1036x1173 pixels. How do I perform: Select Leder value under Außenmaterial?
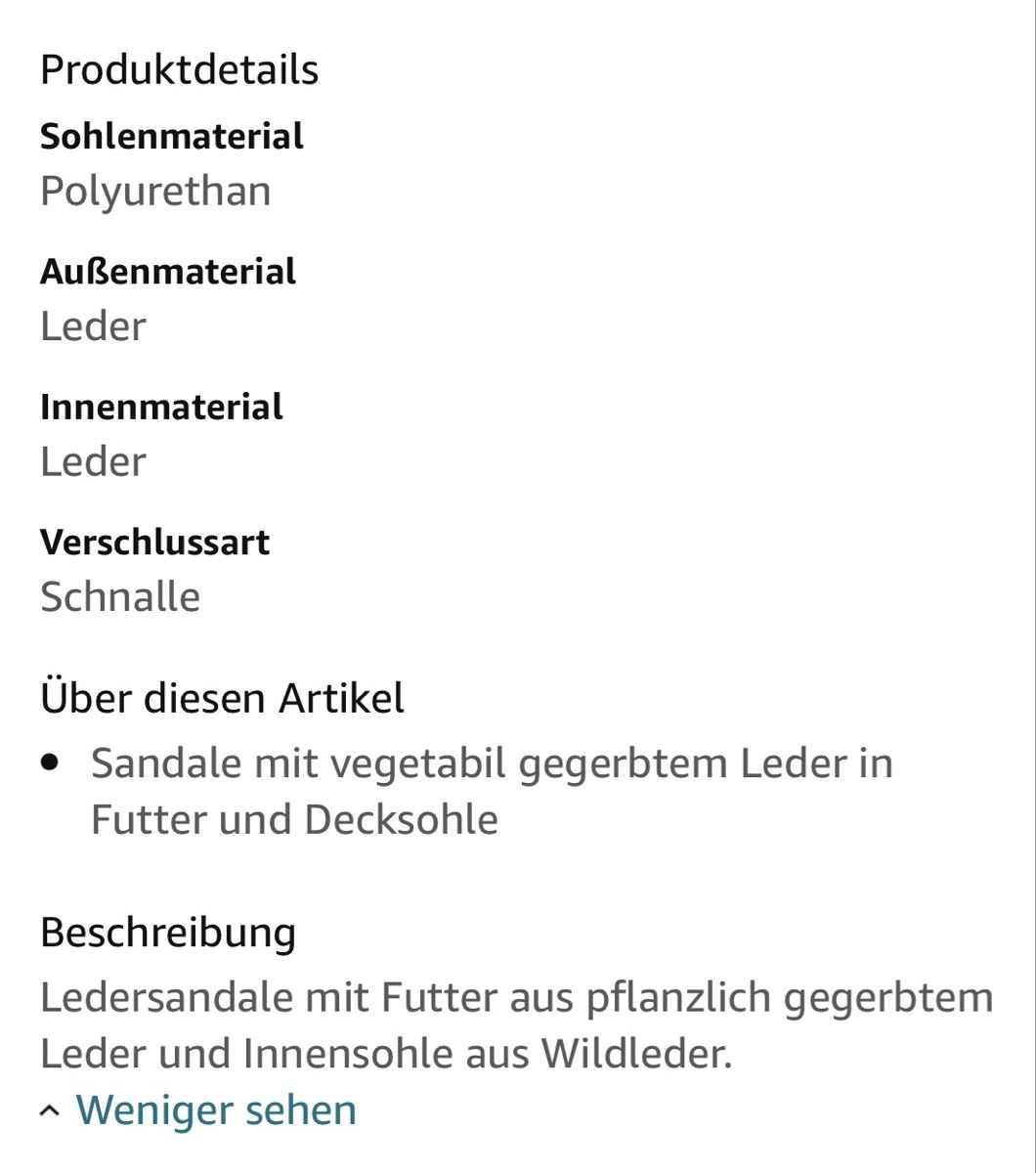pos(93,326)
